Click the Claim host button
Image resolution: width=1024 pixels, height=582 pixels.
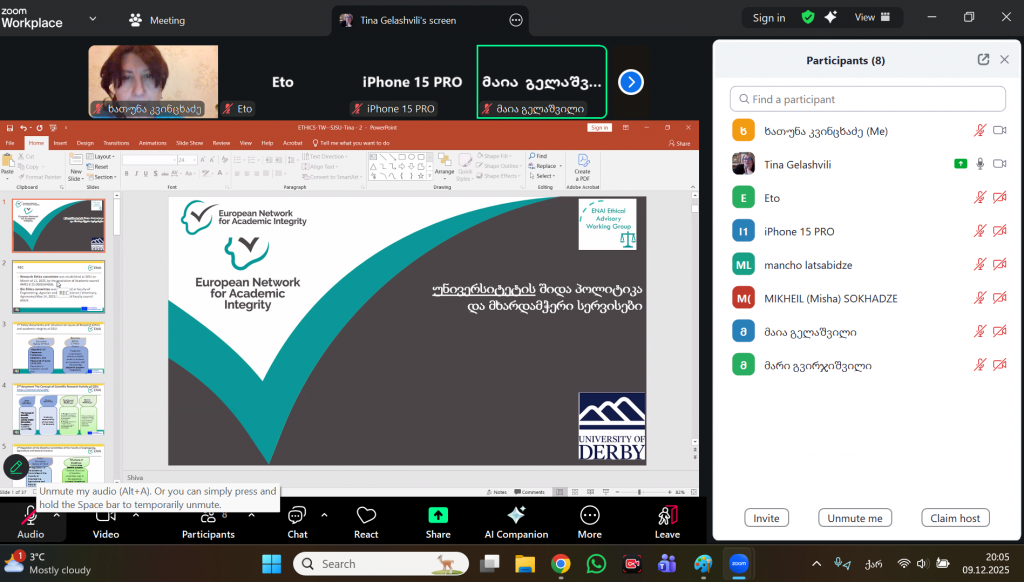[955, 518]
